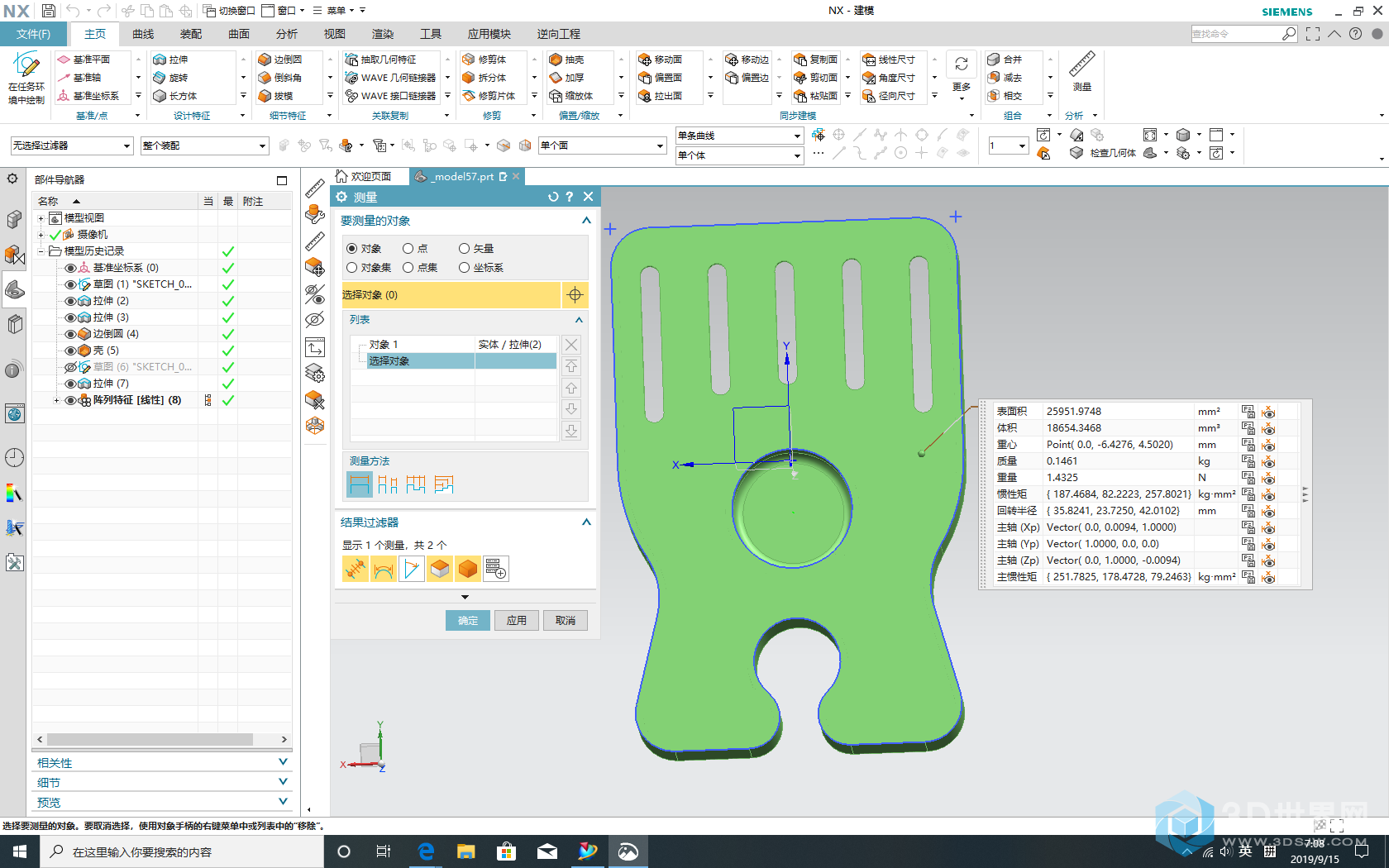The width and height of the screenshot is (1389, 868).
Task: Click the Thicken (加厚) tool
Action: 566,78
